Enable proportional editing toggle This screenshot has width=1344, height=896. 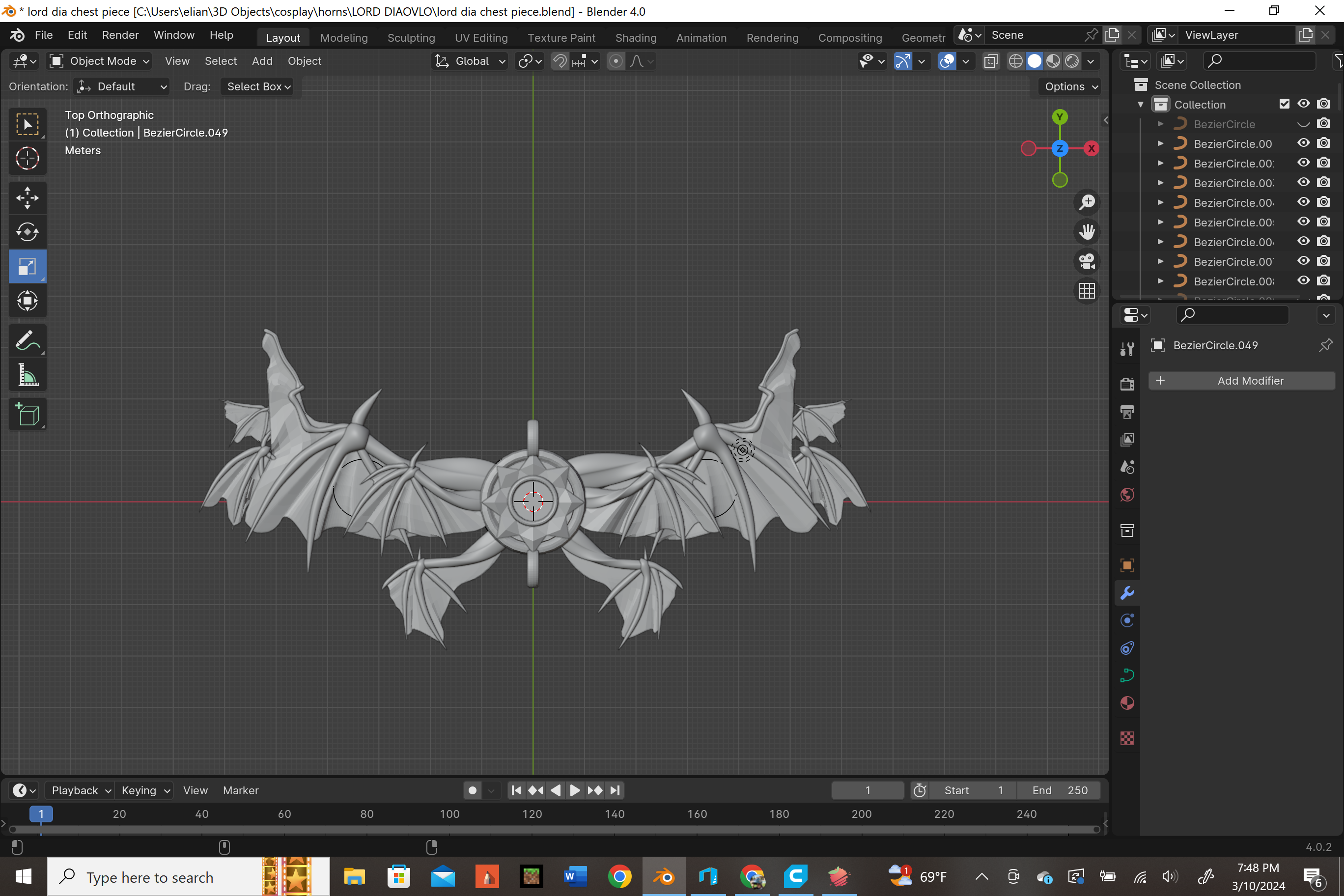[616, 61]
